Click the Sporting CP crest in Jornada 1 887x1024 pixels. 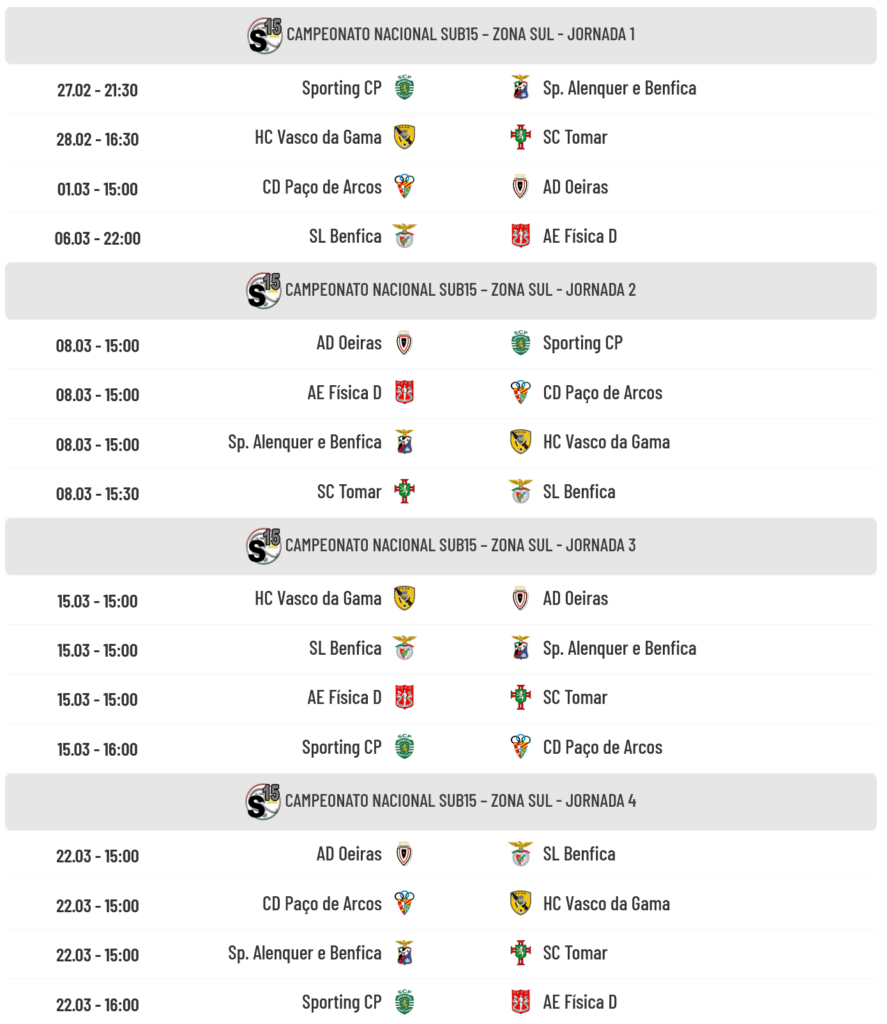click(x=404, y=88)
